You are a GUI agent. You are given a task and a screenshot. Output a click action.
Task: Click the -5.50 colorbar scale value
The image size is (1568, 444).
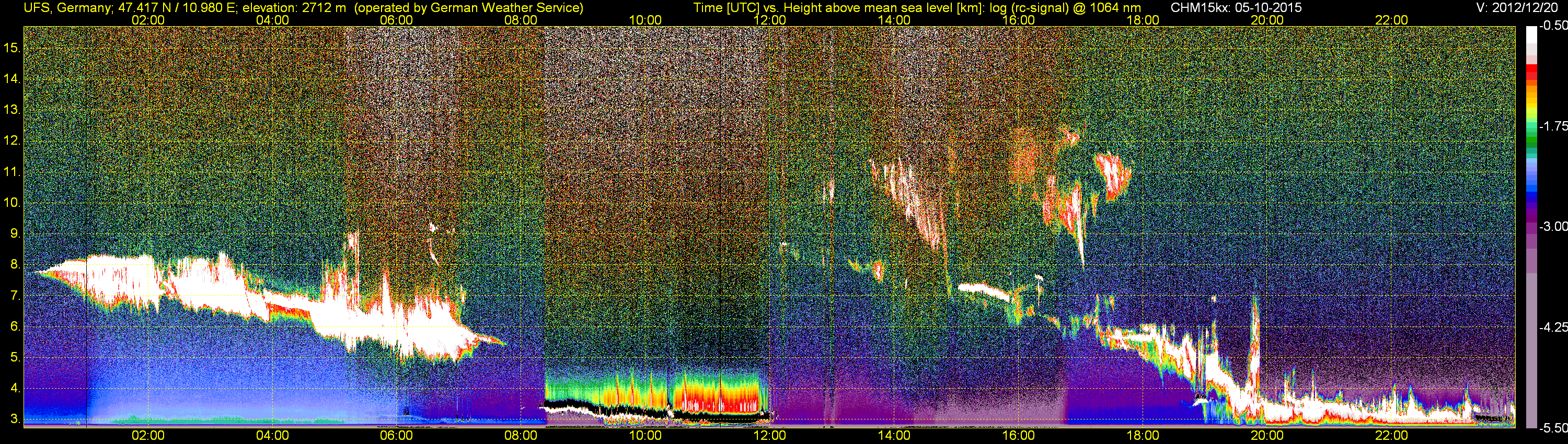coord(1553,428)
